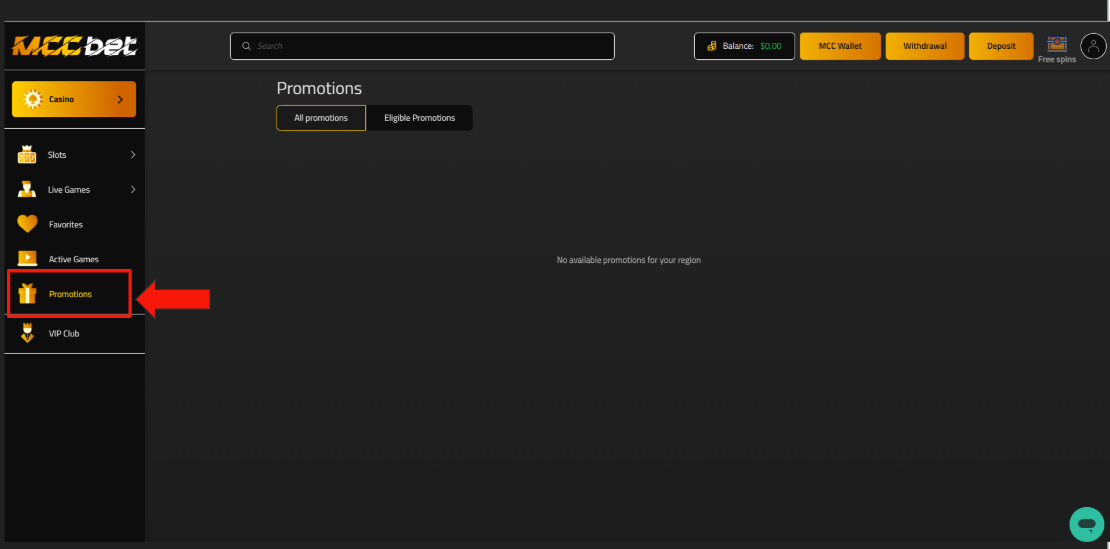Open the MCC Wallet button
This screenshot has height=549, width=1110.
click(x=840, y=46)
